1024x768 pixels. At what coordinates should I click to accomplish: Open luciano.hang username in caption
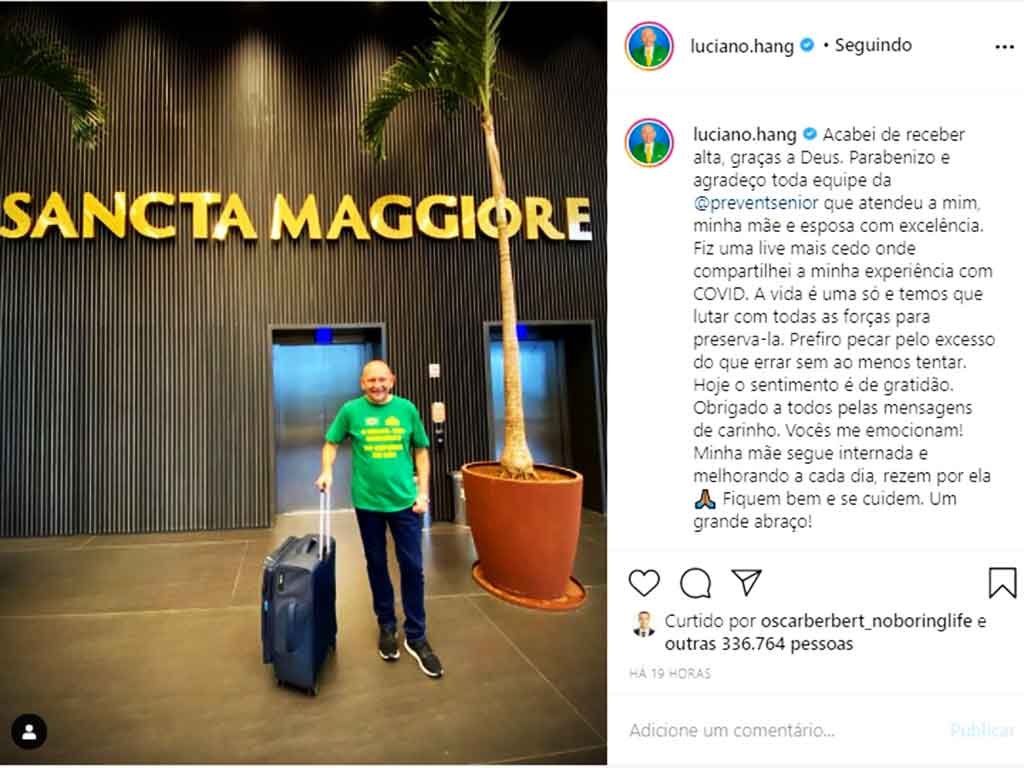click(x=744, y=135)
